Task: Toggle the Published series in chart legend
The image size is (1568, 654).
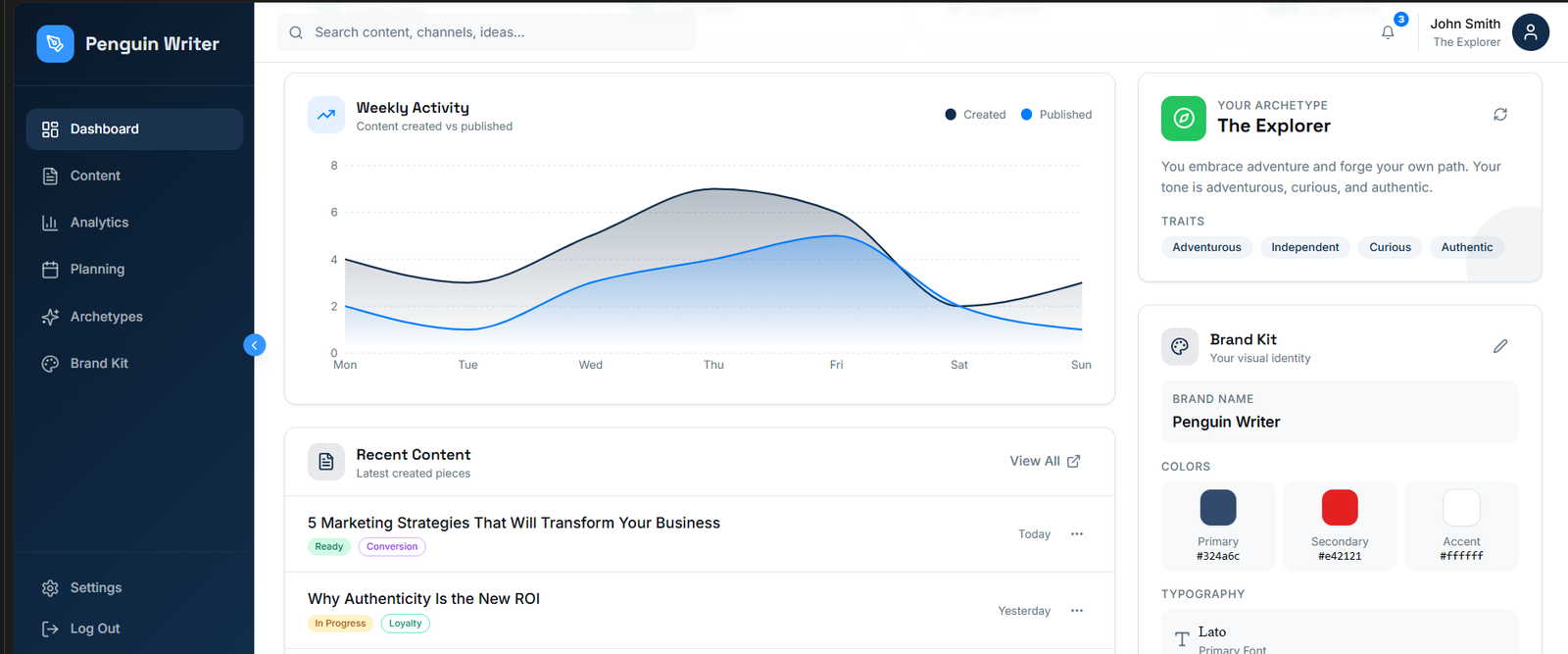Action: [1056, 115]
